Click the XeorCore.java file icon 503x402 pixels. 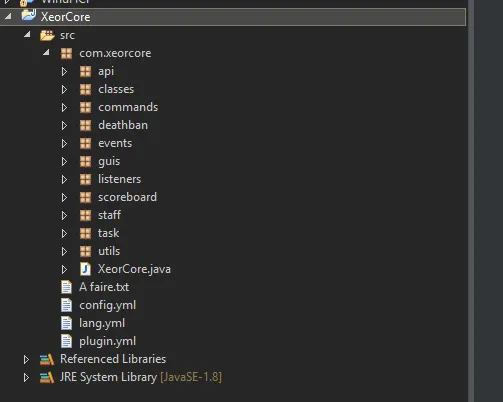[x=85, y=269]
